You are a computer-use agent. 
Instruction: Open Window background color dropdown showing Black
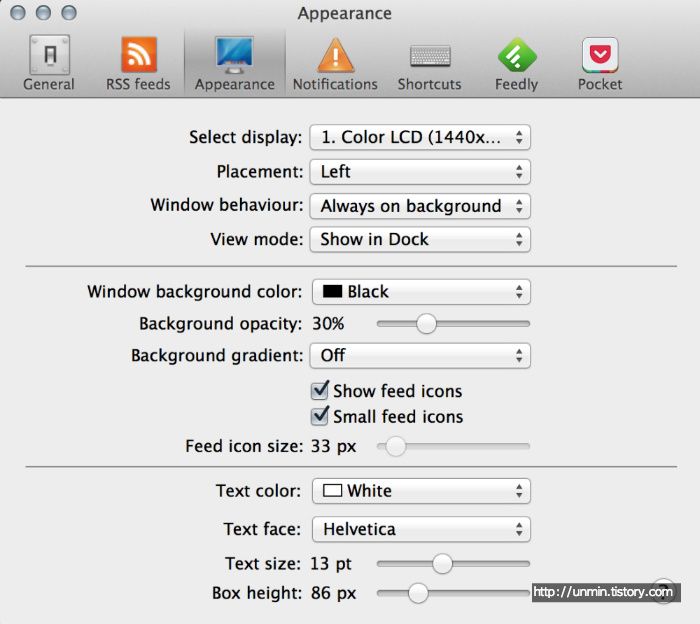tap(421, 292)
